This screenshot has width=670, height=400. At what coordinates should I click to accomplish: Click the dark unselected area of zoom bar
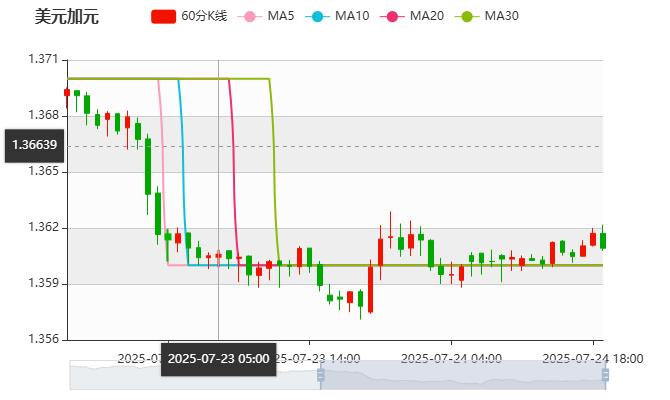click(190, 375)
